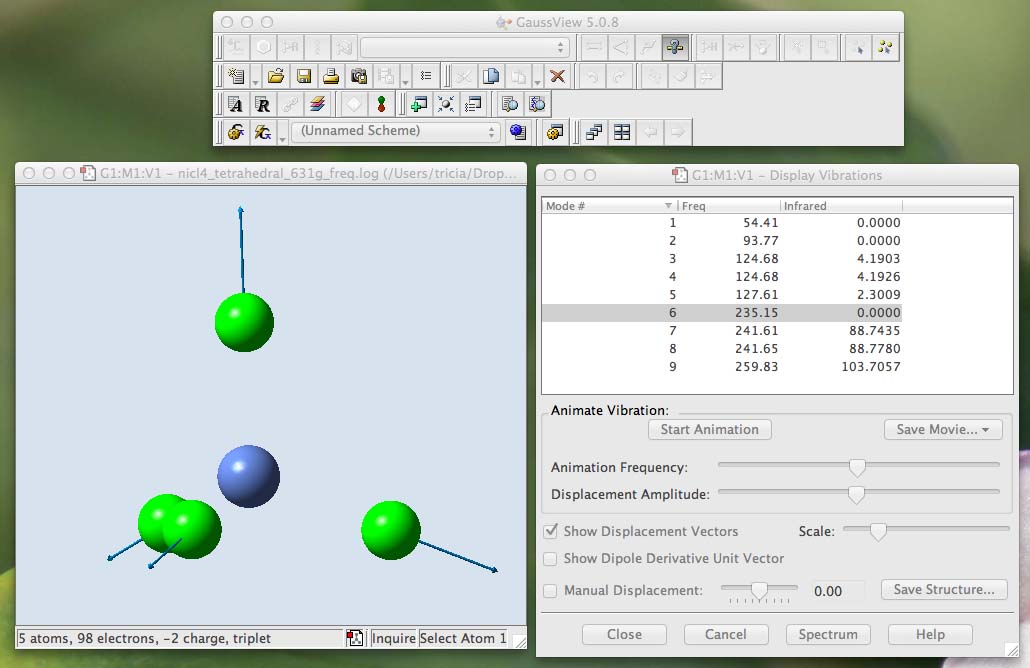
Task: Click the Save floppy disk icon
Action: [x=303, y=76]
